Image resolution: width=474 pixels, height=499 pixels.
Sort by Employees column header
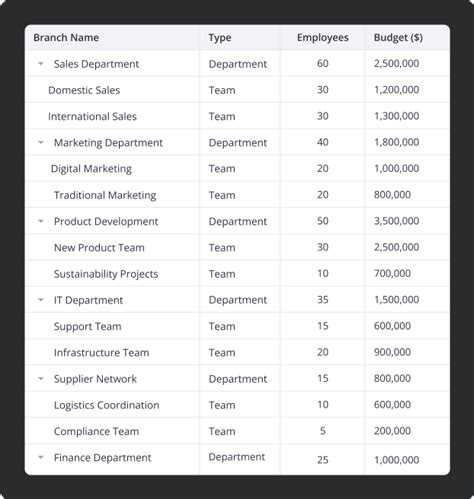322,37
